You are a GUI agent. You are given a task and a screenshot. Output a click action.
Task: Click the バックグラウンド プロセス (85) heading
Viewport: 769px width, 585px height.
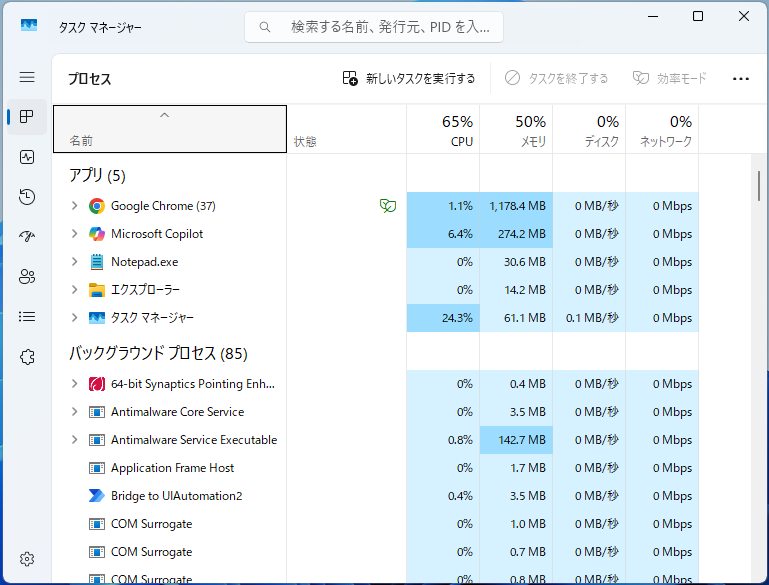pos(158,354)
